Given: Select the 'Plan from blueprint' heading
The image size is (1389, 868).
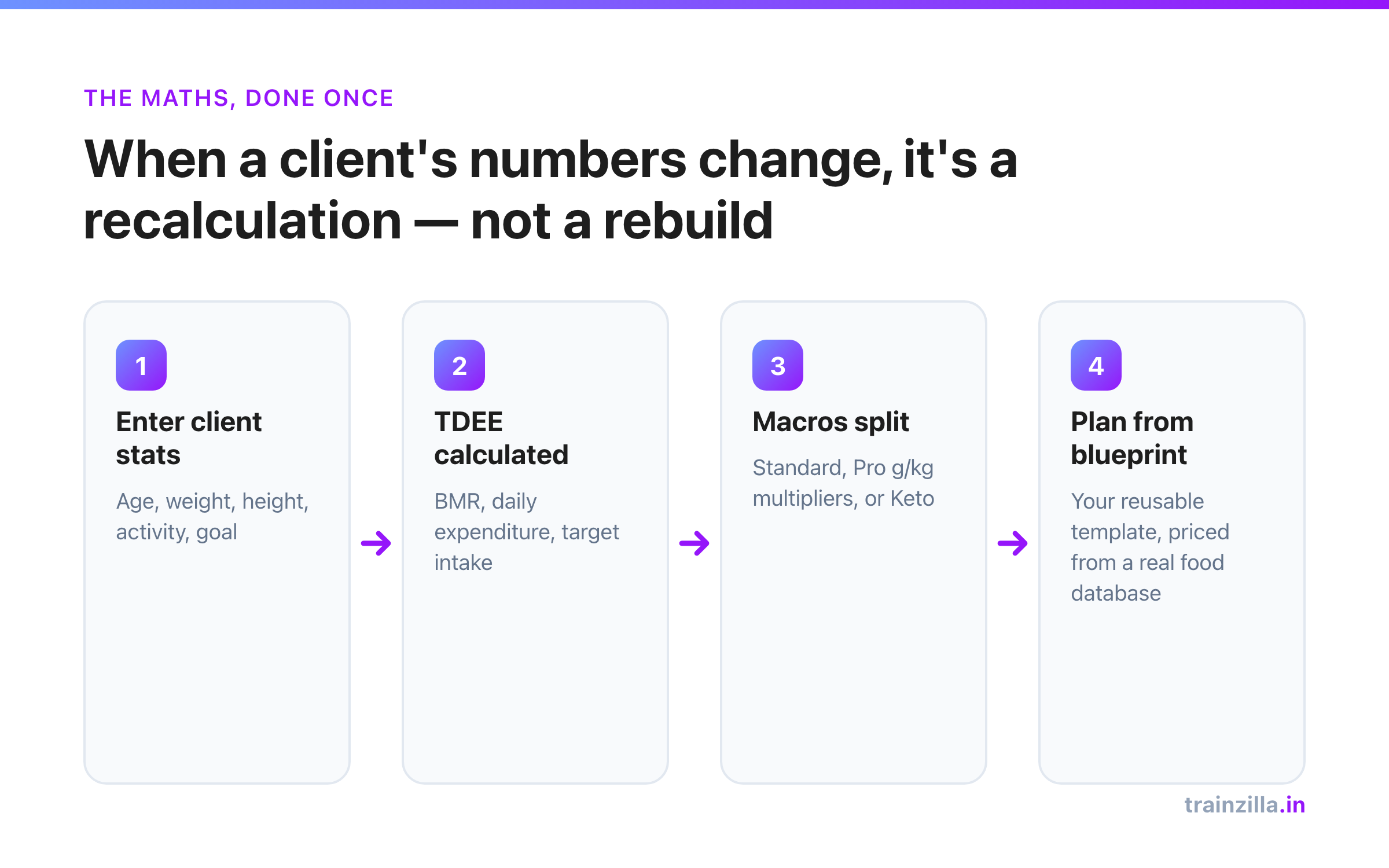Looking at the screenshot, I should [x=1132, y=438].
